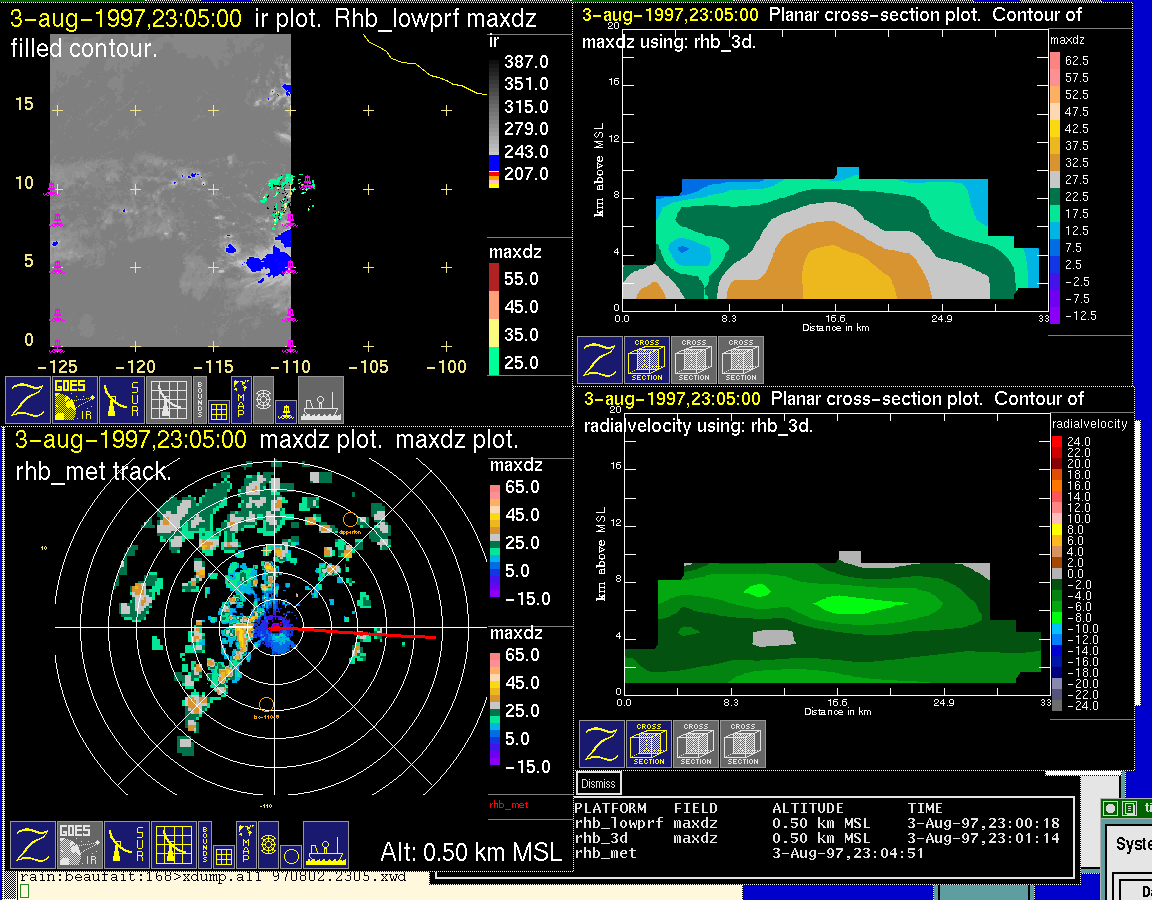This screenshot has height=900, width=1152.
Task: Click the buoy location icon in the ir plot window
Action: (x=285, y=409)
